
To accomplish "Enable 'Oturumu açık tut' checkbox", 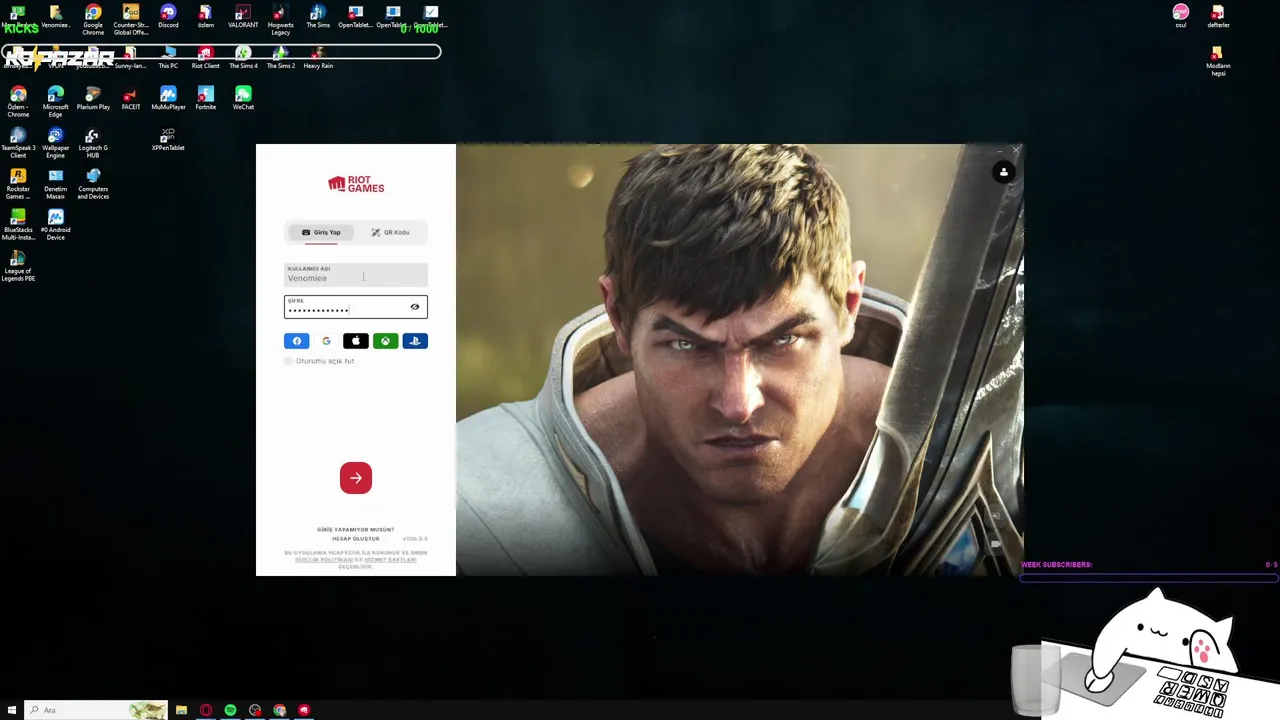I will coord(289,361).
